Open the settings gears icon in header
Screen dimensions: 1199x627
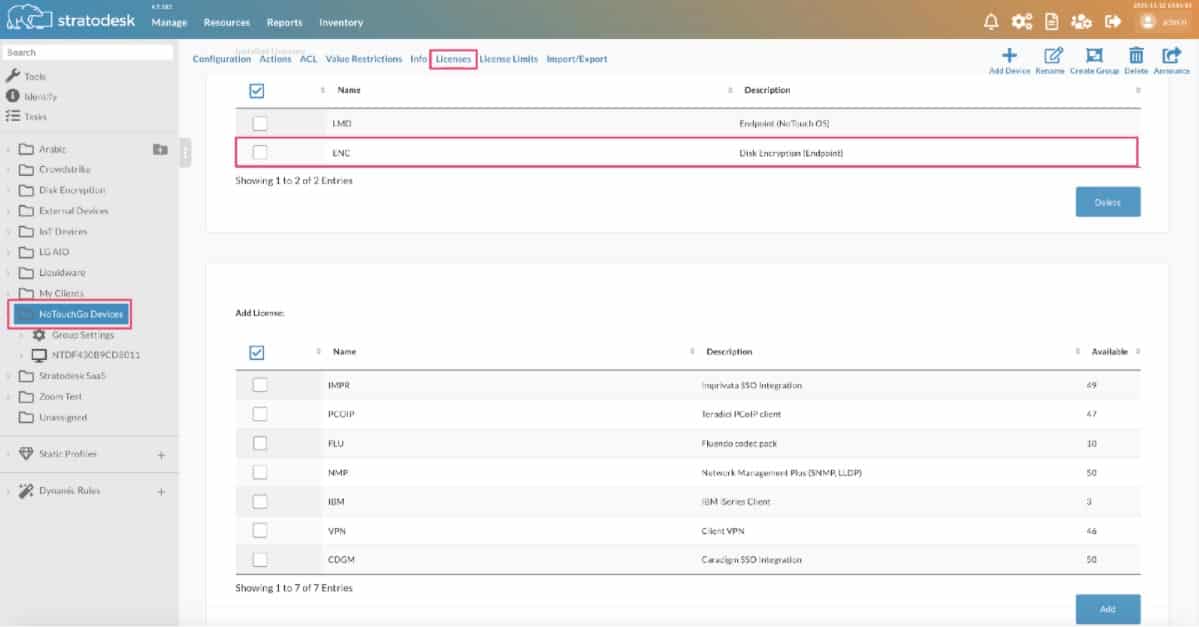[x=1022, y=21]
